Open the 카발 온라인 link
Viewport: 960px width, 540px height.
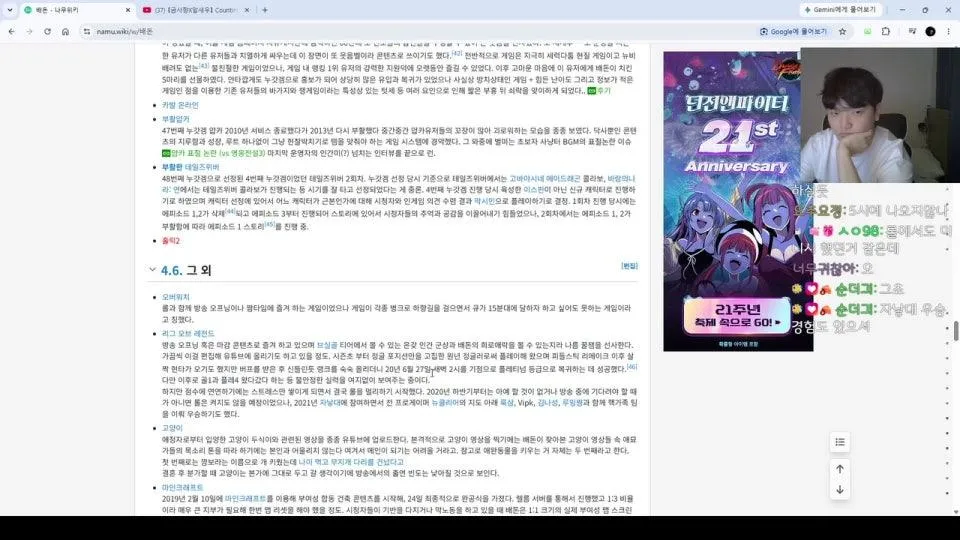point(180,105)
